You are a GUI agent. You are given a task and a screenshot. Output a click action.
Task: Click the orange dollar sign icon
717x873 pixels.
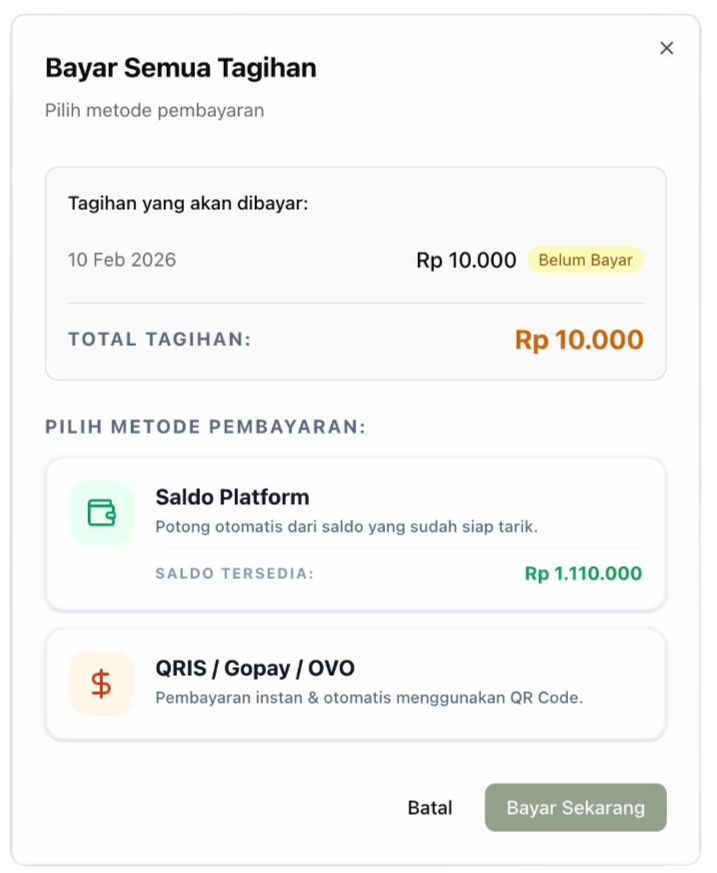pos(101,684)
